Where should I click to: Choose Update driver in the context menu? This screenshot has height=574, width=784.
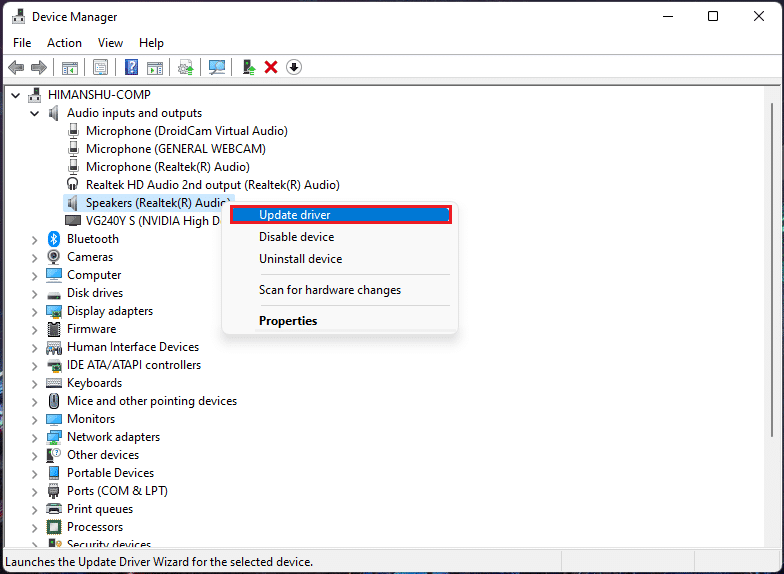click(340, 214)
